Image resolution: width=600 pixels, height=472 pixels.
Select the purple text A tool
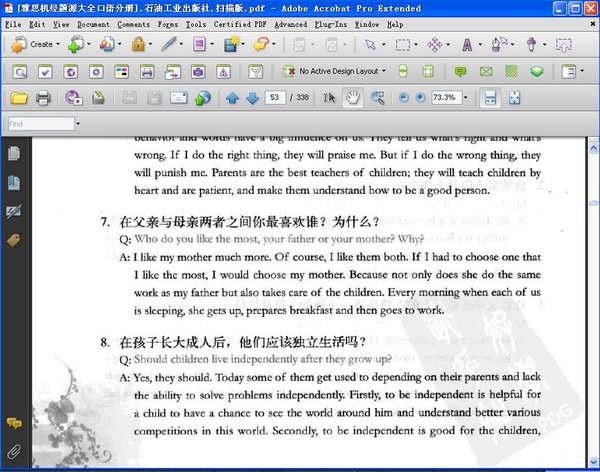click(x=467, y=45)
